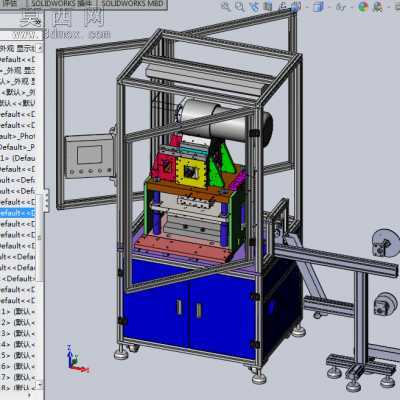The width and height of the screenshot is (400, 400).
Task: Click the Zoom to Fit icon
Action: coord(226,7)
